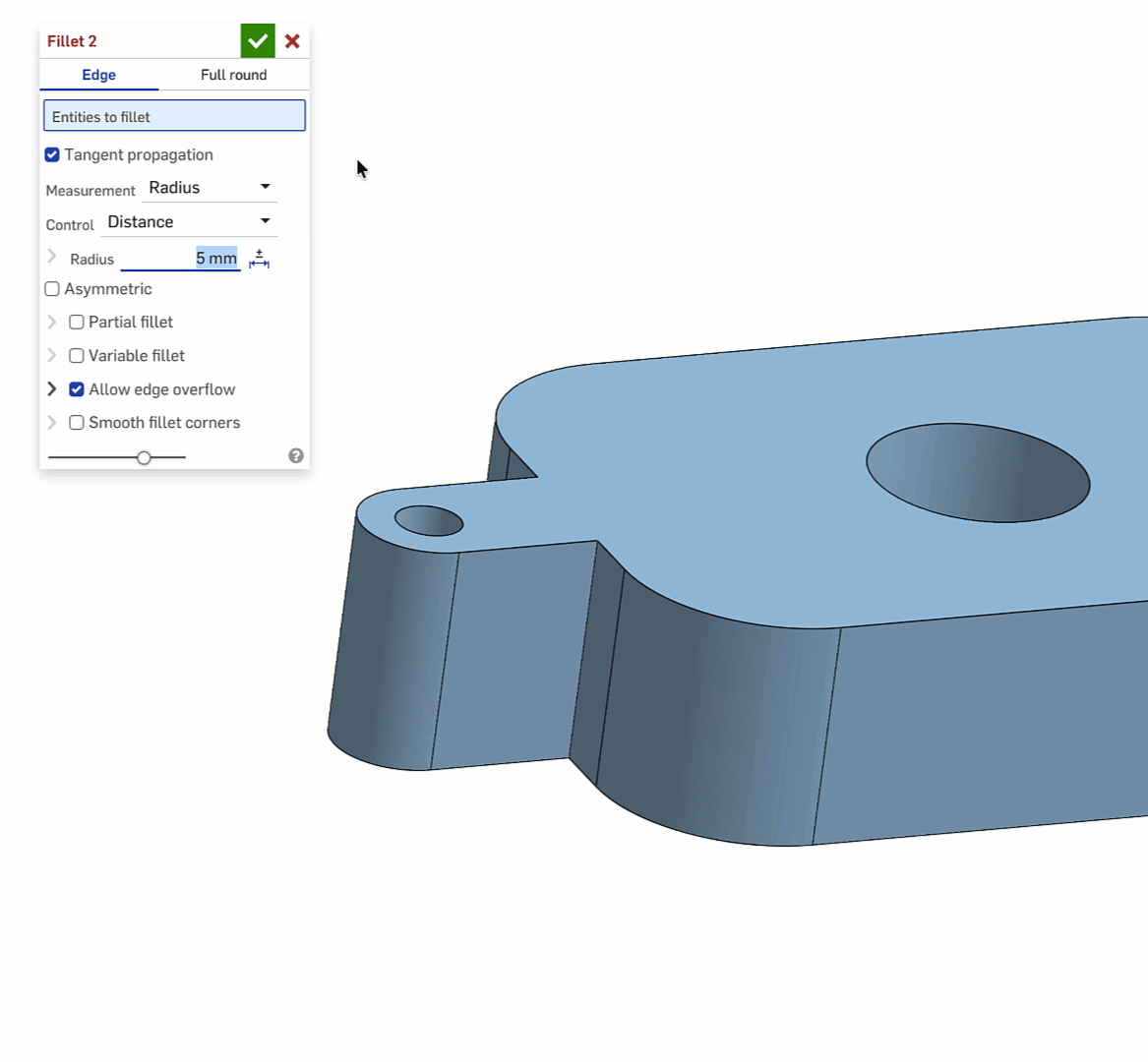
Task: Expand the Partial fillet chevron
Action: [52, 322]
